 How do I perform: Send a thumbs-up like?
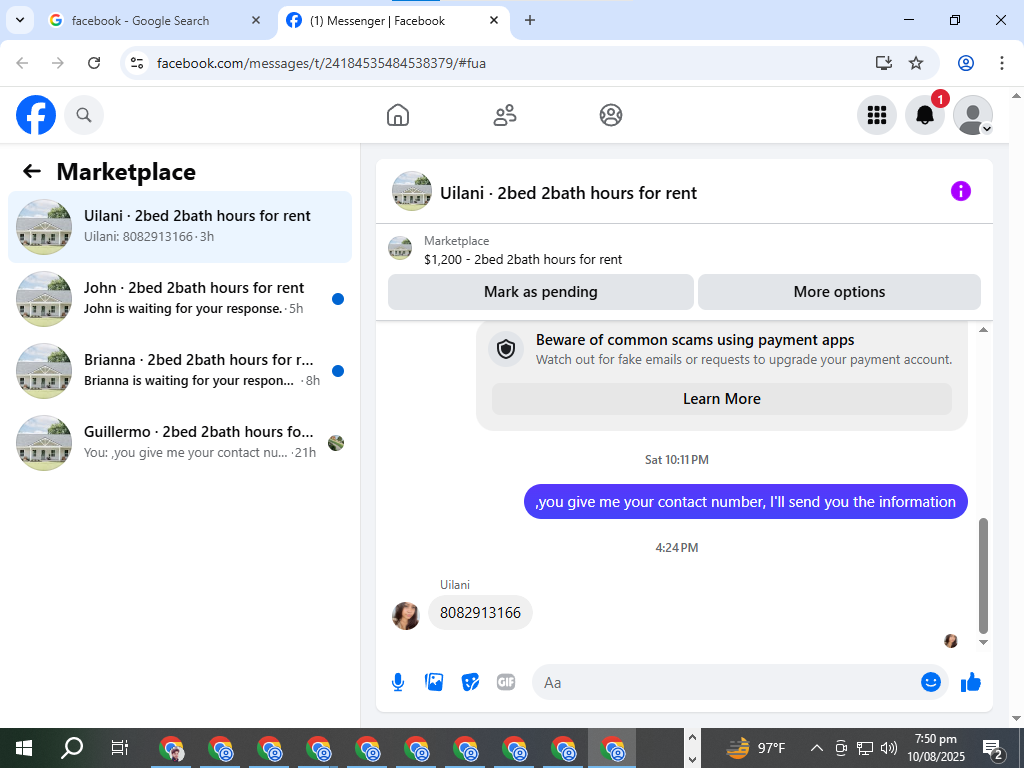pyautogui.click(x=970, y=682)
